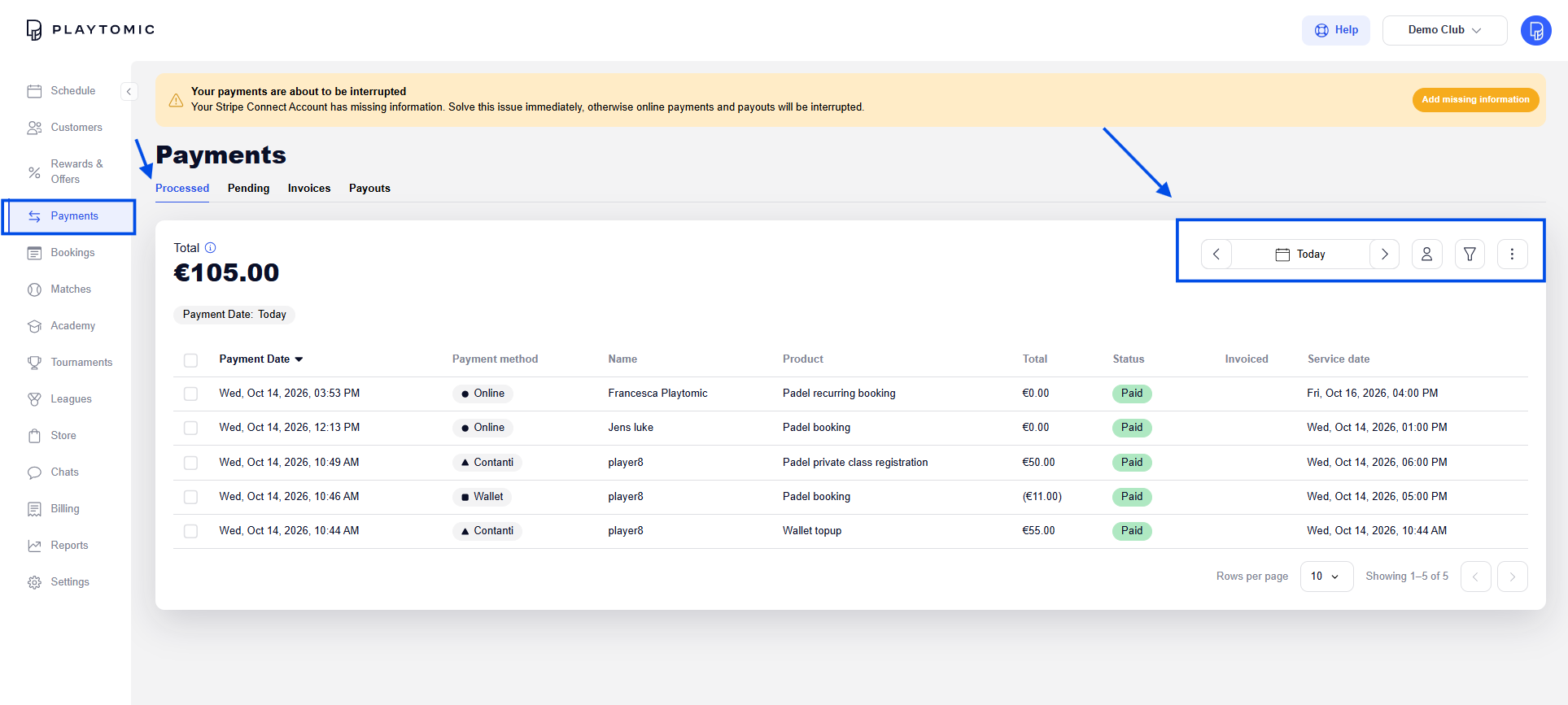Image resolution: width=1568 pixels, height=705 pixels.
Task: Sort by Payment Date column
Action: coord(261,359)
